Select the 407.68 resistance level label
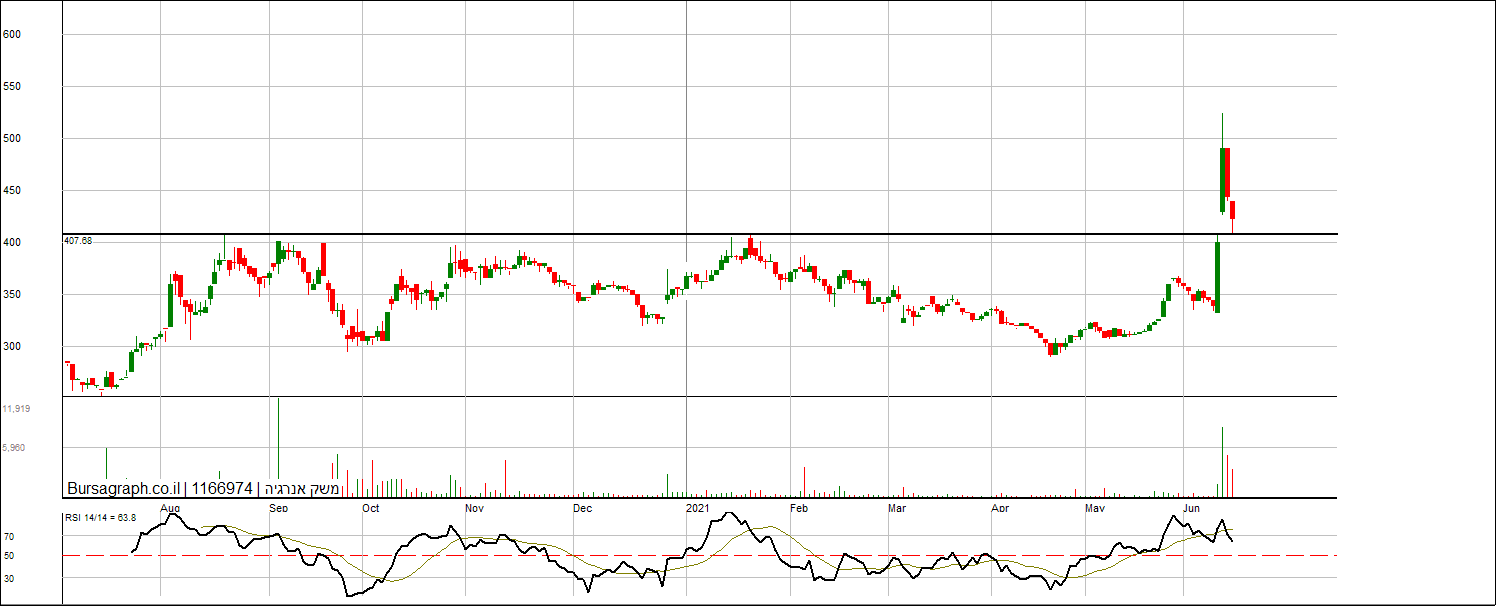 77,241
